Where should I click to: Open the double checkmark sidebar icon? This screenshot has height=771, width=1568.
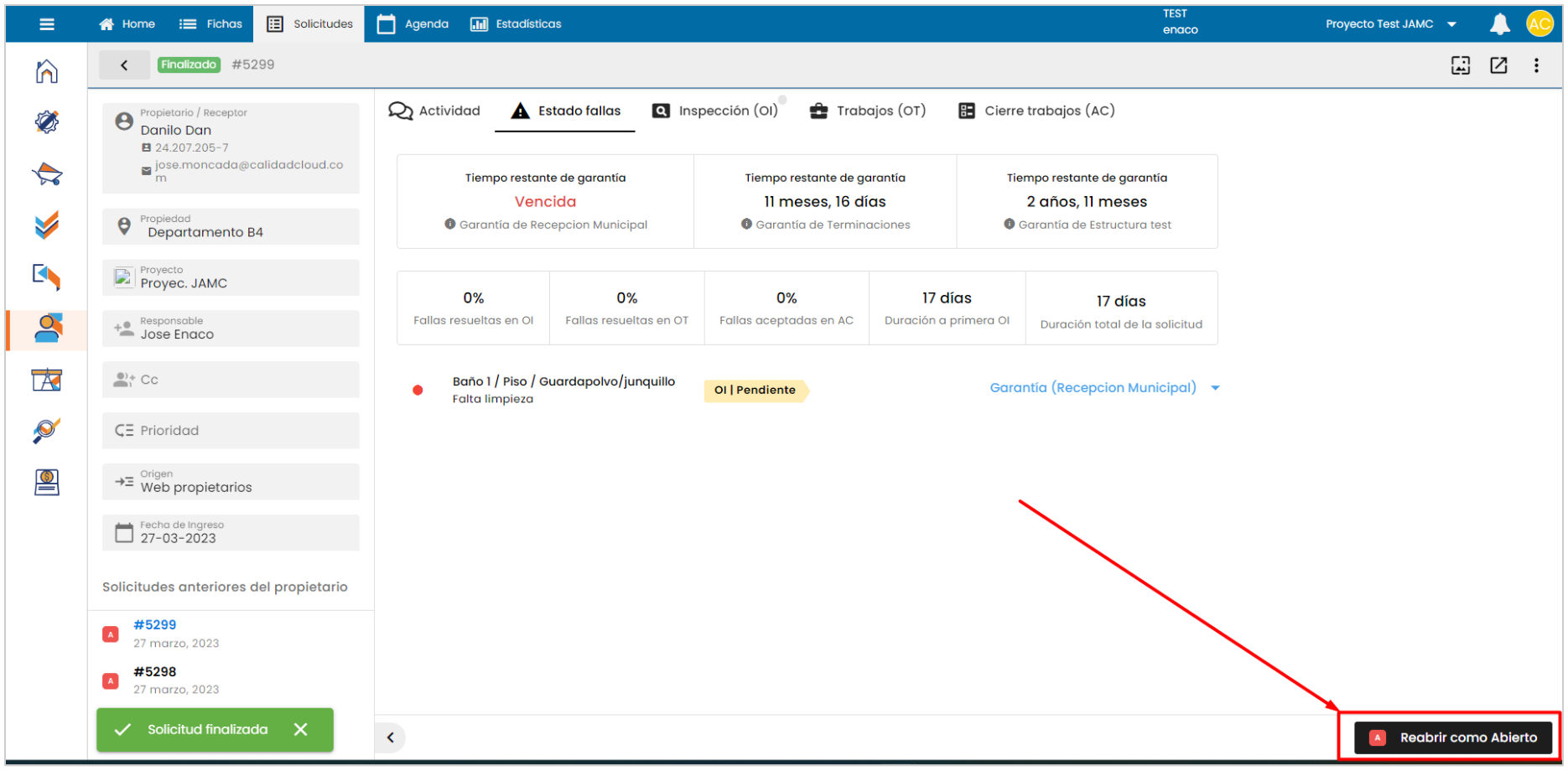click(x=47, y=225)
